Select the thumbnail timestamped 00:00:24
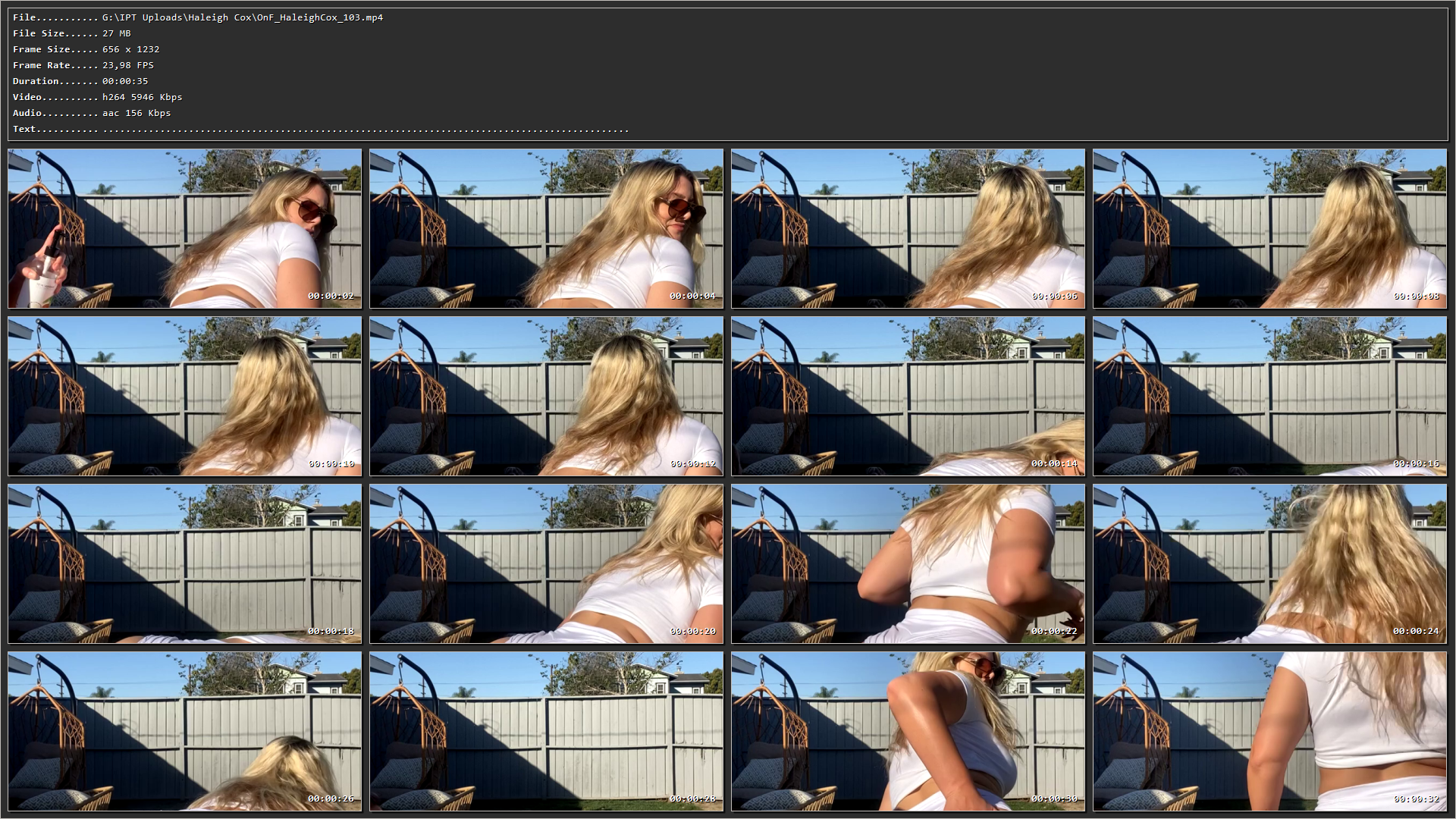The width and height of the screenshot is (1456, 819). (x=1270, y=563)
